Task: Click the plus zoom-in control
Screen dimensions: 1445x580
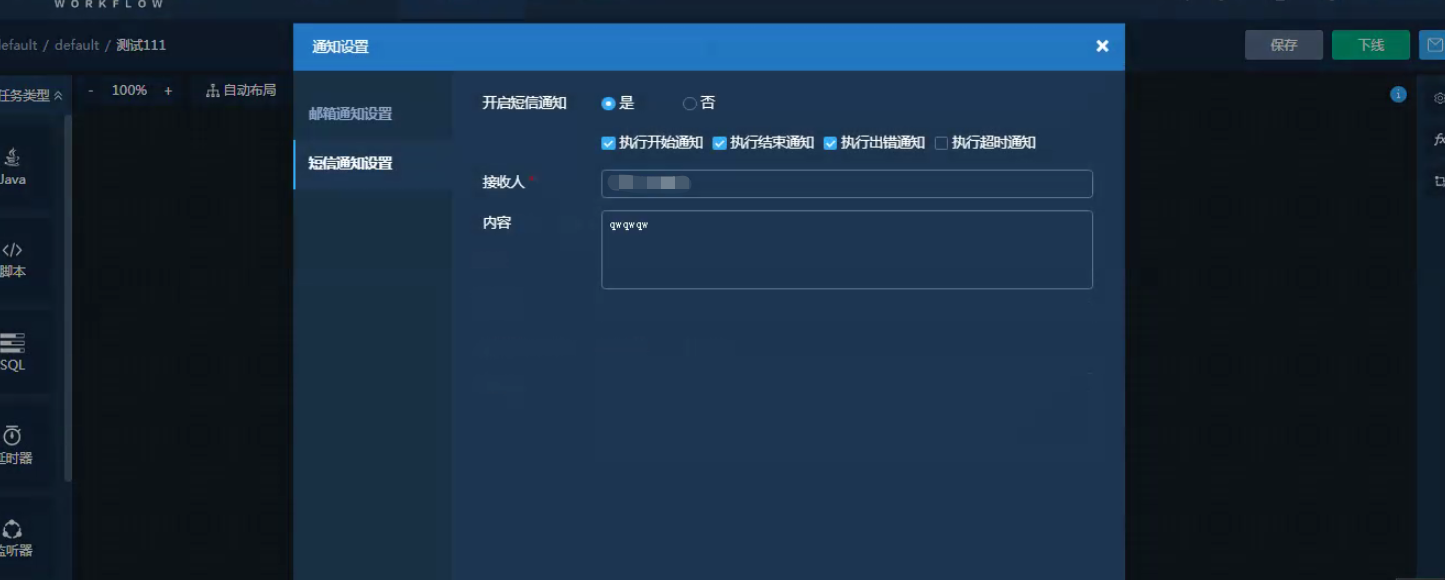Action: point(168,91)
